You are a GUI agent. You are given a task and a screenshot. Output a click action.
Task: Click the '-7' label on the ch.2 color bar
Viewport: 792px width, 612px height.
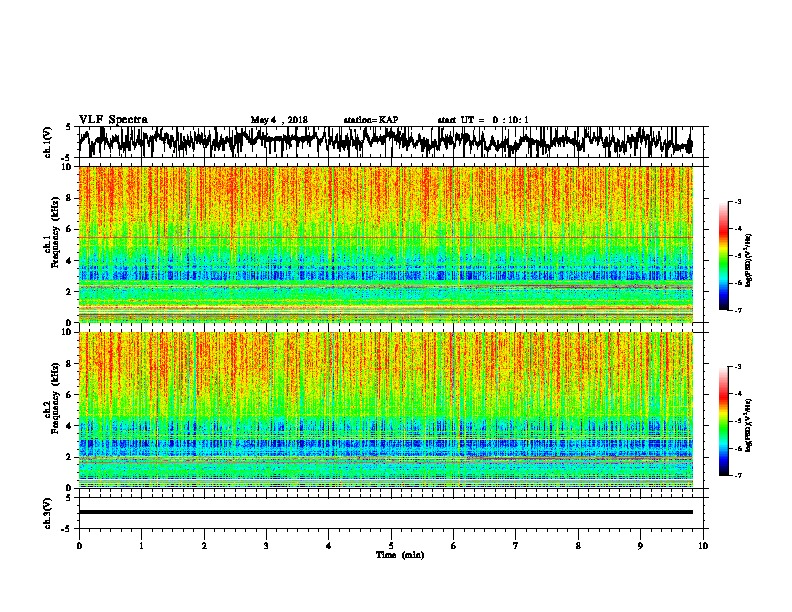737,475
